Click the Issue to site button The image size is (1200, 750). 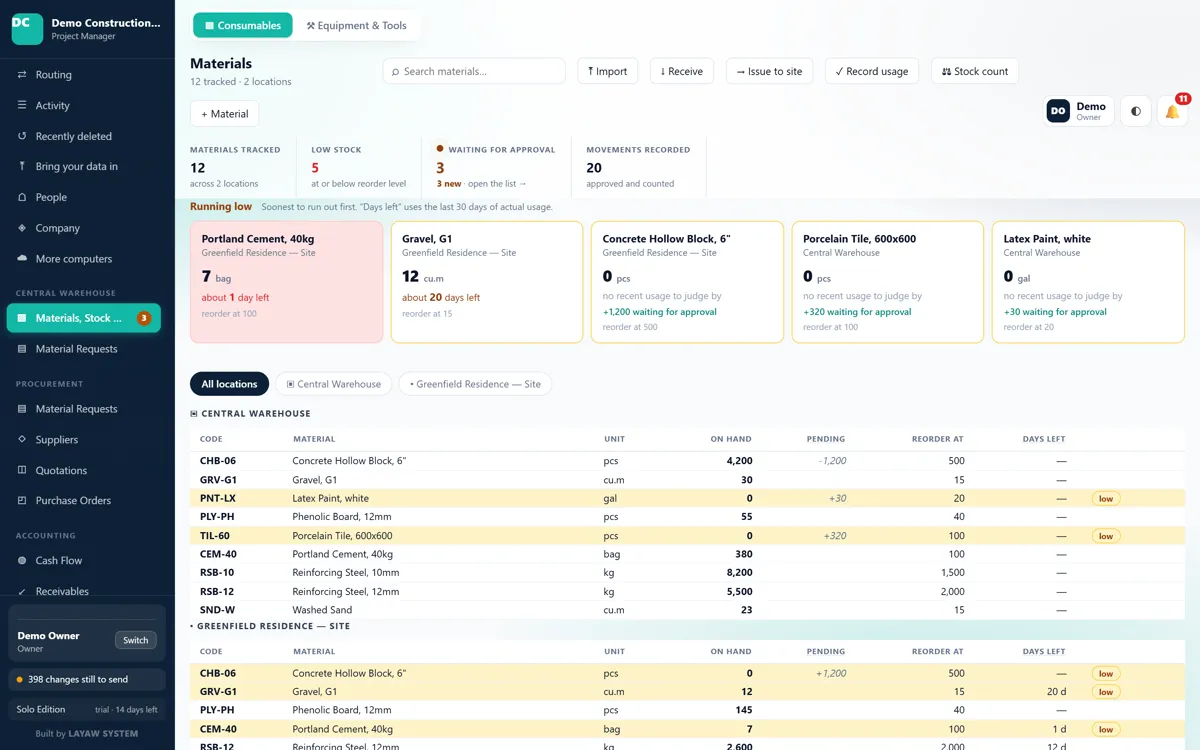pos(769,71)
